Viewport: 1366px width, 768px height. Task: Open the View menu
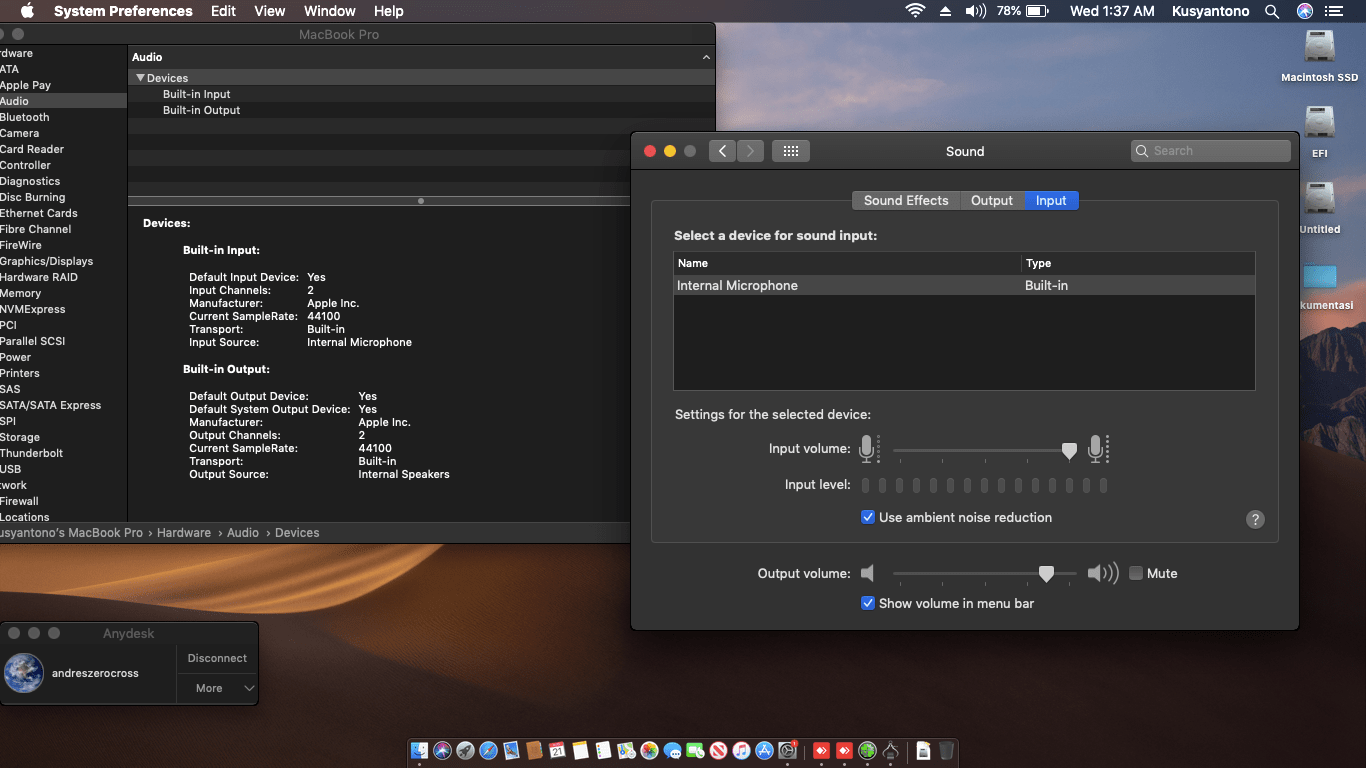tap(270, 11)
